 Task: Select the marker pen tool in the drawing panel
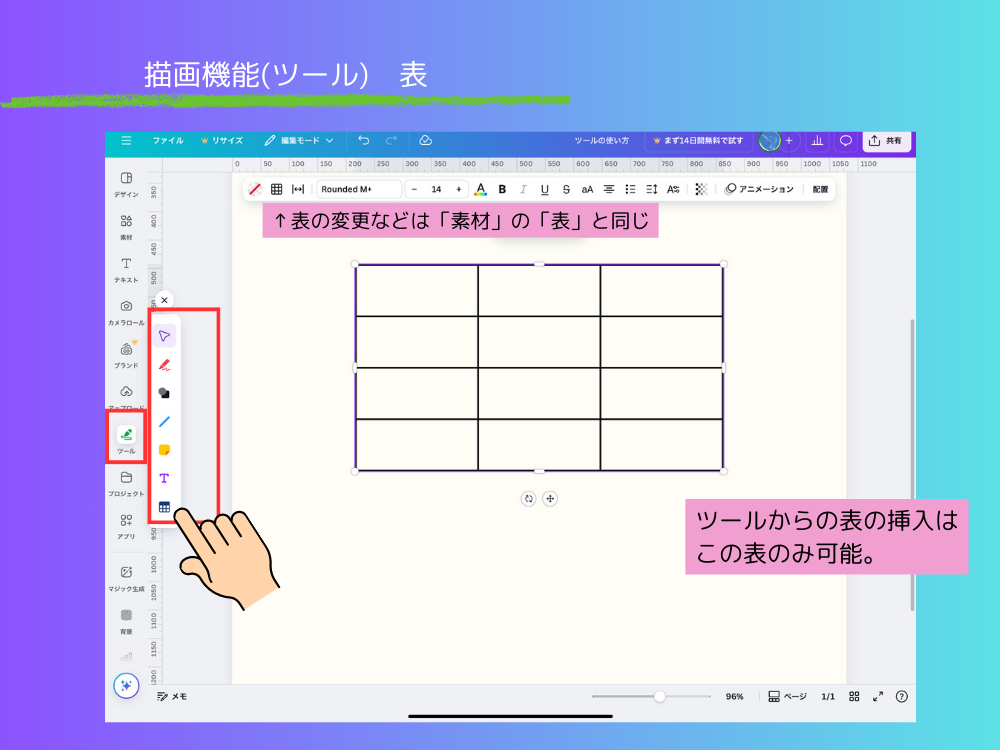click(164, 363)
